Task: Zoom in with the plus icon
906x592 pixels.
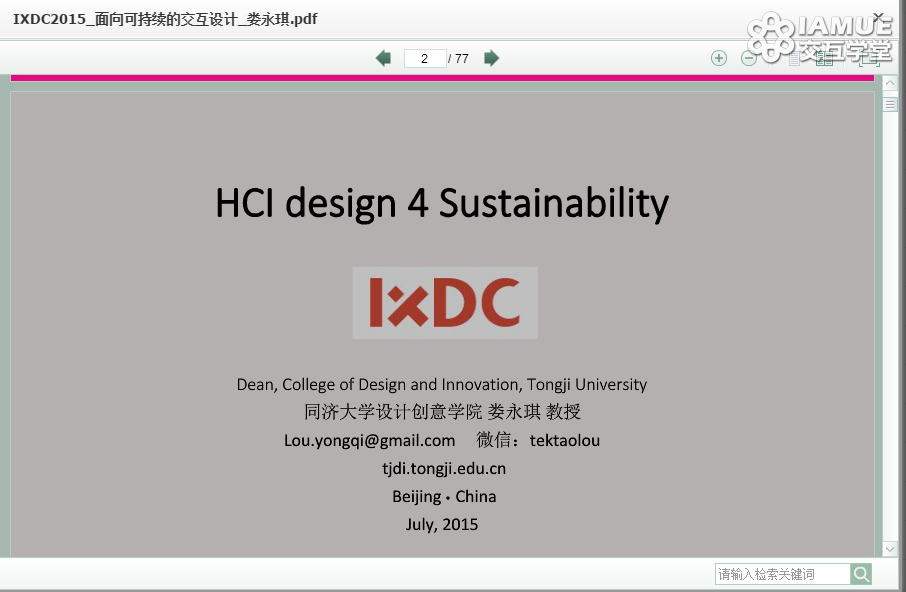Action: tap(719, 58)
